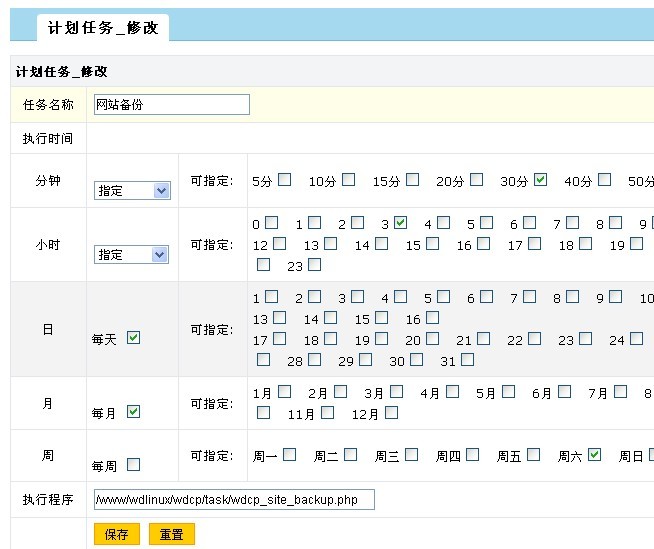Check the 1月 January checkbox
Image resolution: width=654 pixels, height=549 pixels.
point(285,391)
